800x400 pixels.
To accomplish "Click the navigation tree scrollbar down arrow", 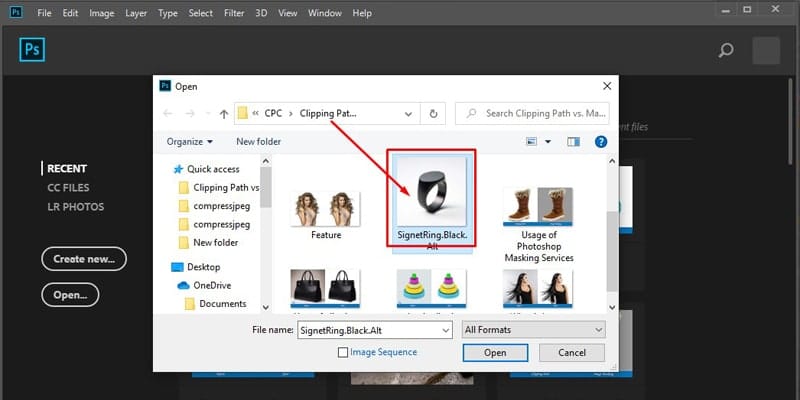I will pos(265,308).
